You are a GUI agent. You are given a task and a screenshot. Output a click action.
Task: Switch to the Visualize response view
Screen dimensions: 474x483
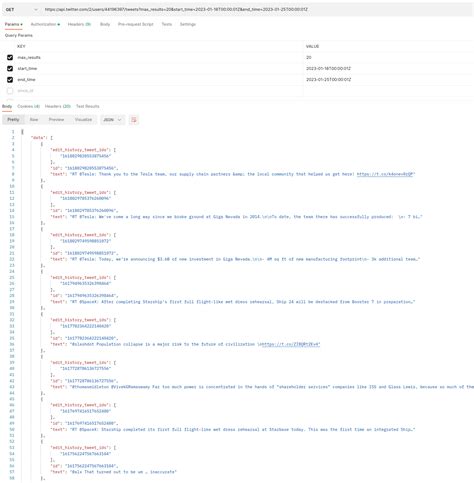point(83,120)
